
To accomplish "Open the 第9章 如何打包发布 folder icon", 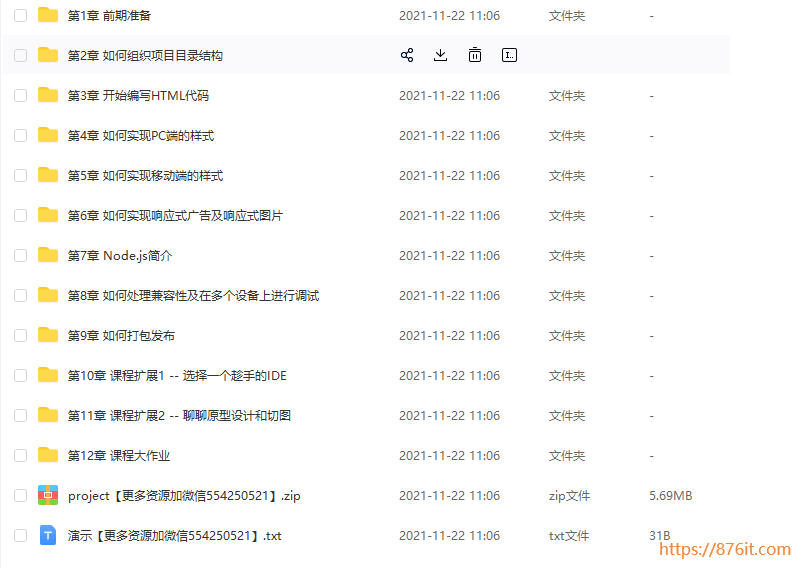I will (48, 335).
